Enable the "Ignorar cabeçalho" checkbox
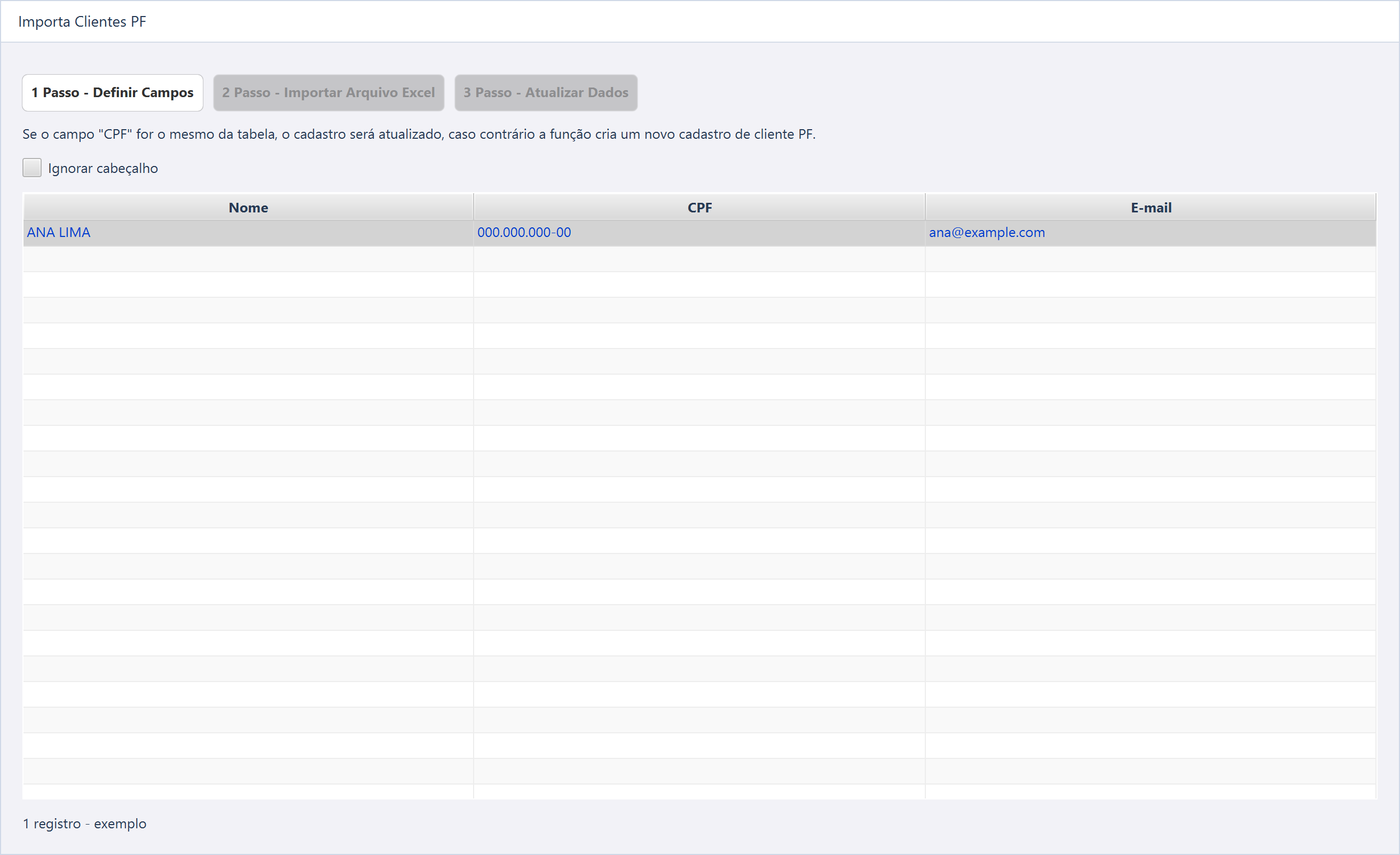 tap(32, 168)
